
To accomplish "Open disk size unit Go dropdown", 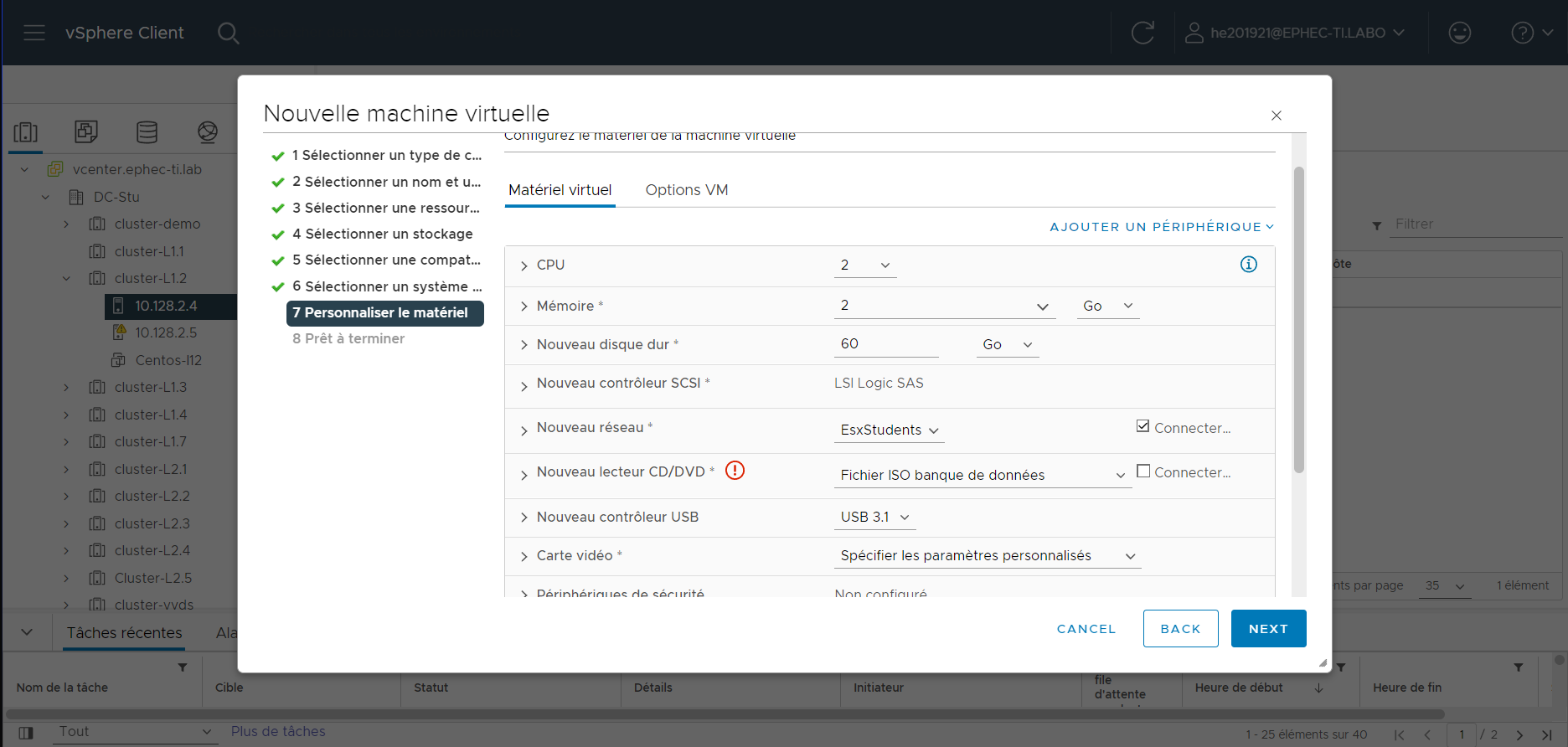I will click(1008, 344).
